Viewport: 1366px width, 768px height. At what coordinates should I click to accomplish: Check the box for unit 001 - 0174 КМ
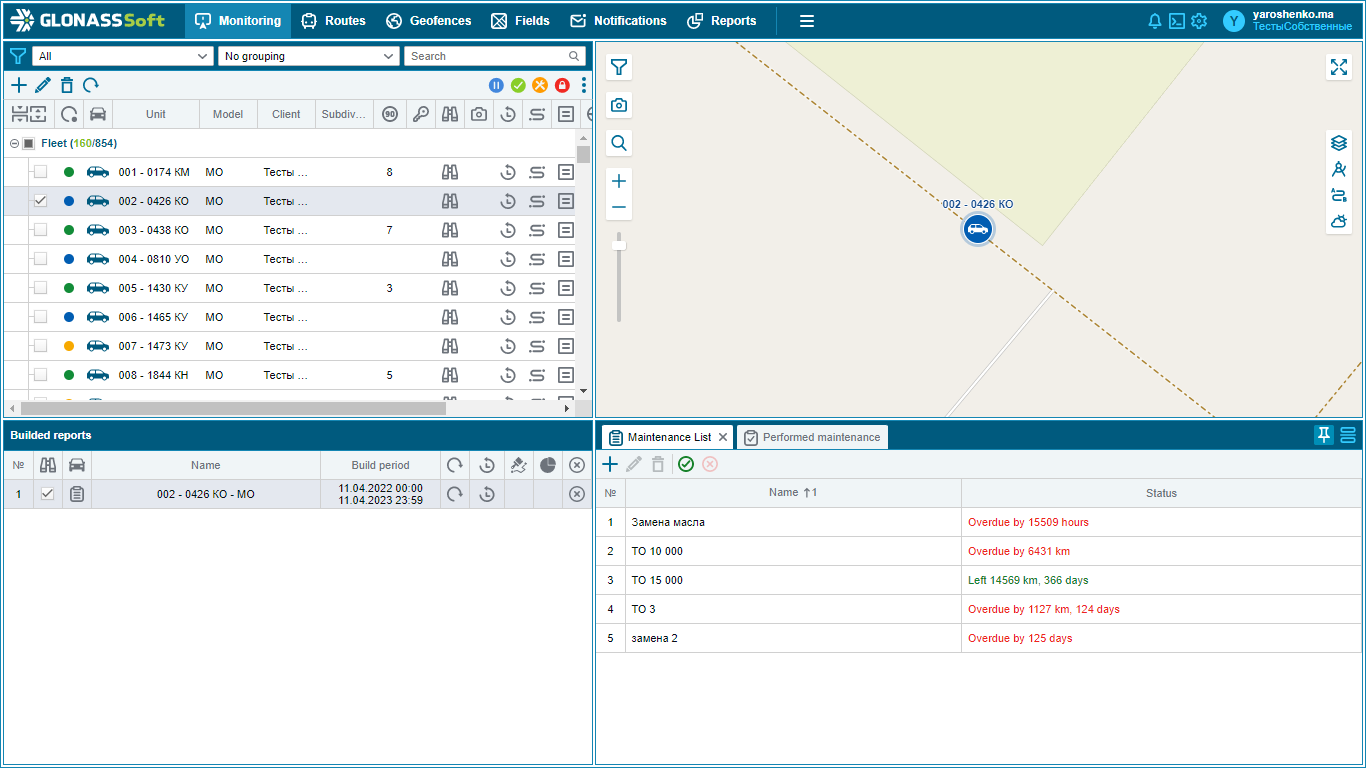[40, 172]
